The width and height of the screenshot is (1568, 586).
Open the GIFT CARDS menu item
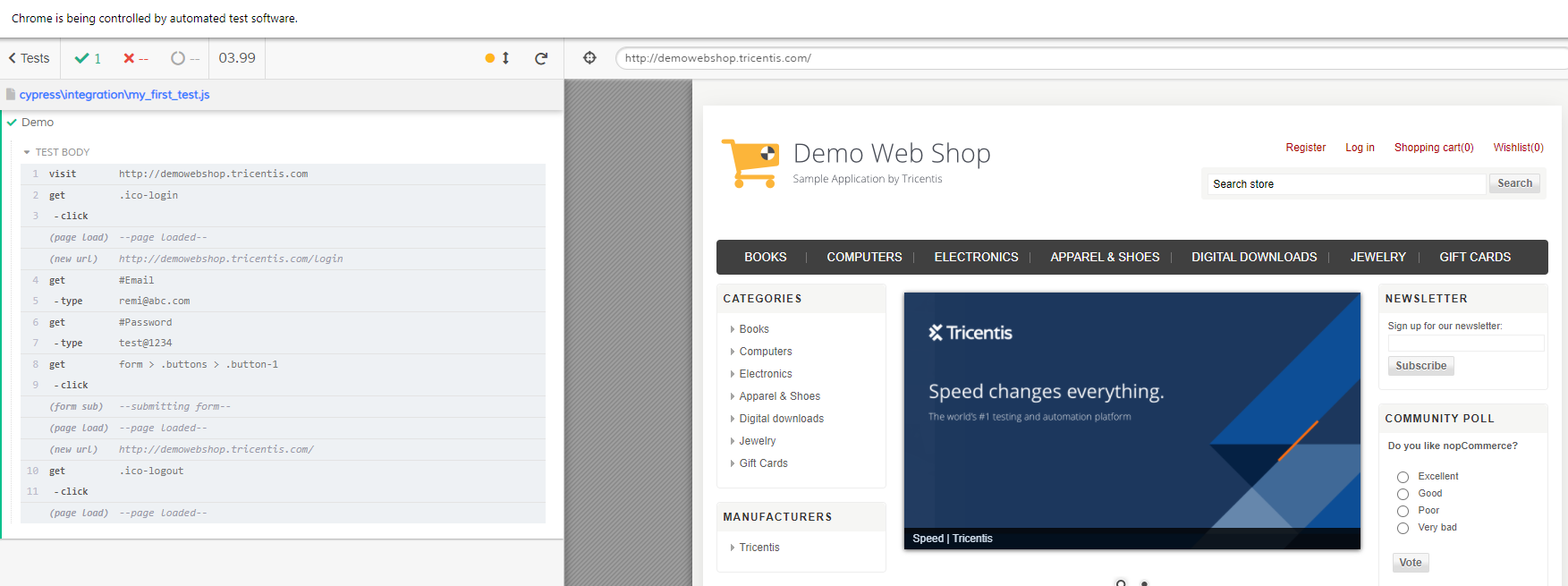[x=1475, y=257]
